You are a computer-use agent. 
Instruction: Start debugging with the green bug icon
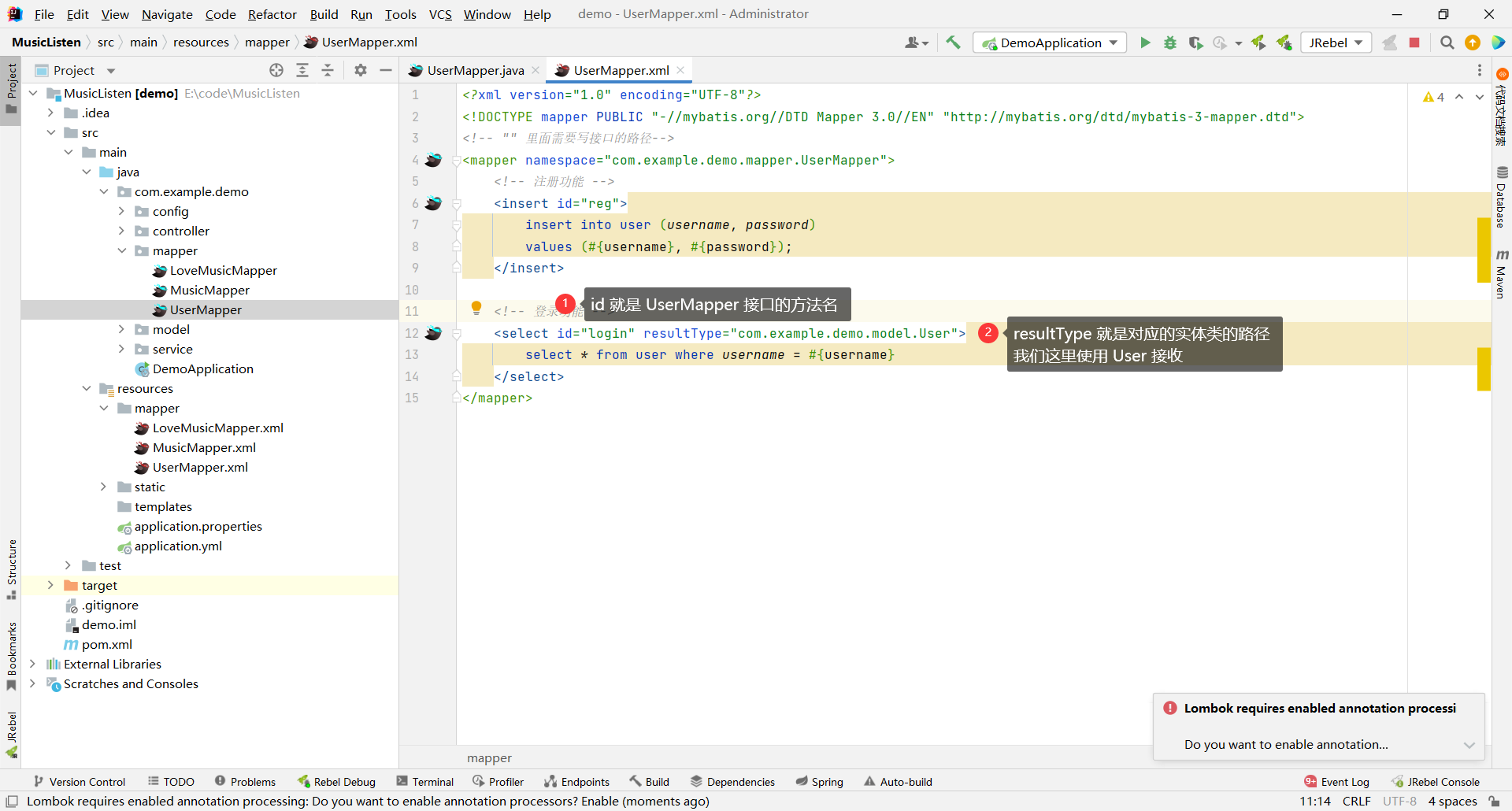coord(1170,43)
